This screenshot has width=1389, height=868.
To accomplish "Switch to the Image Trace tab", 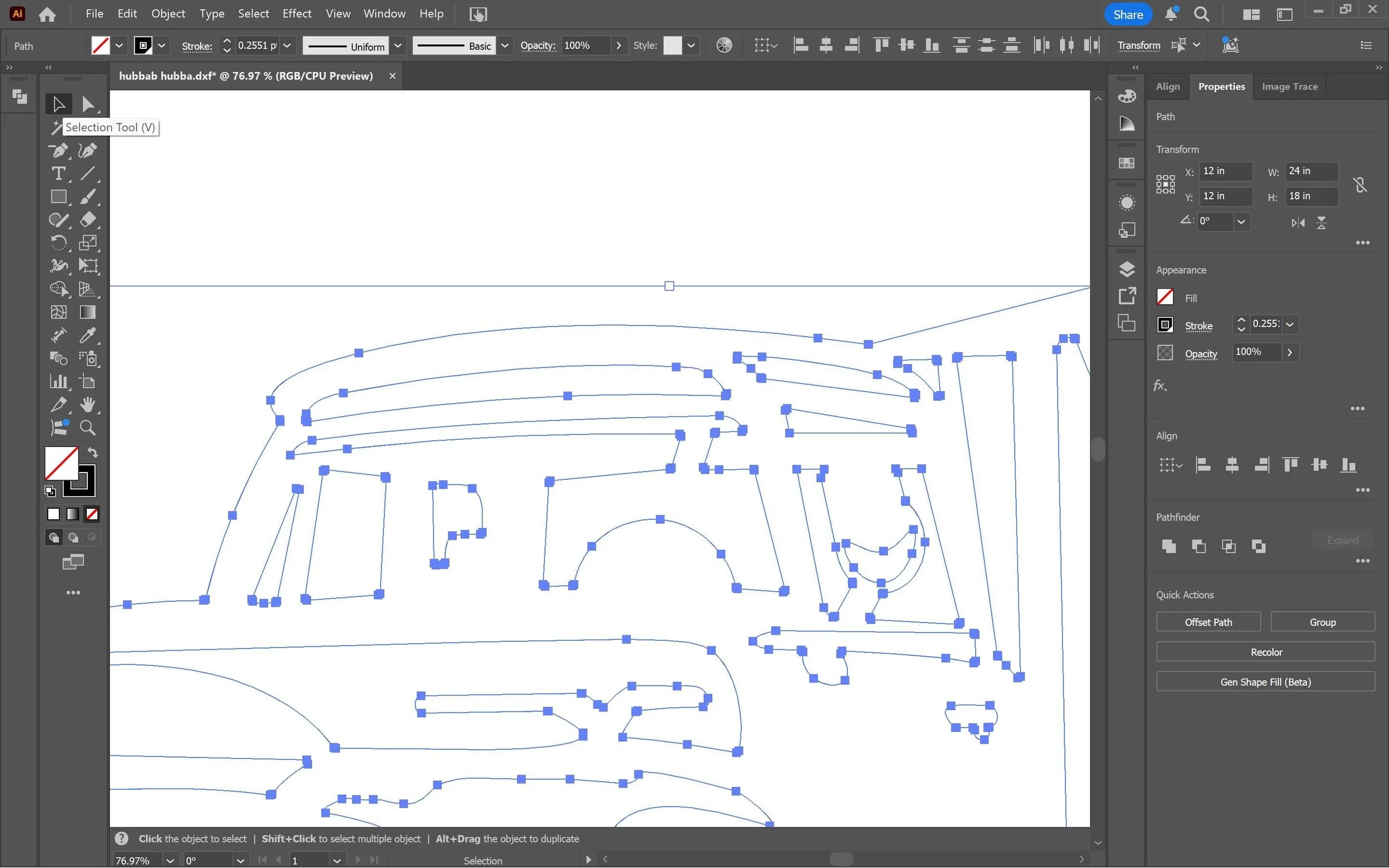I will 1289,87.
